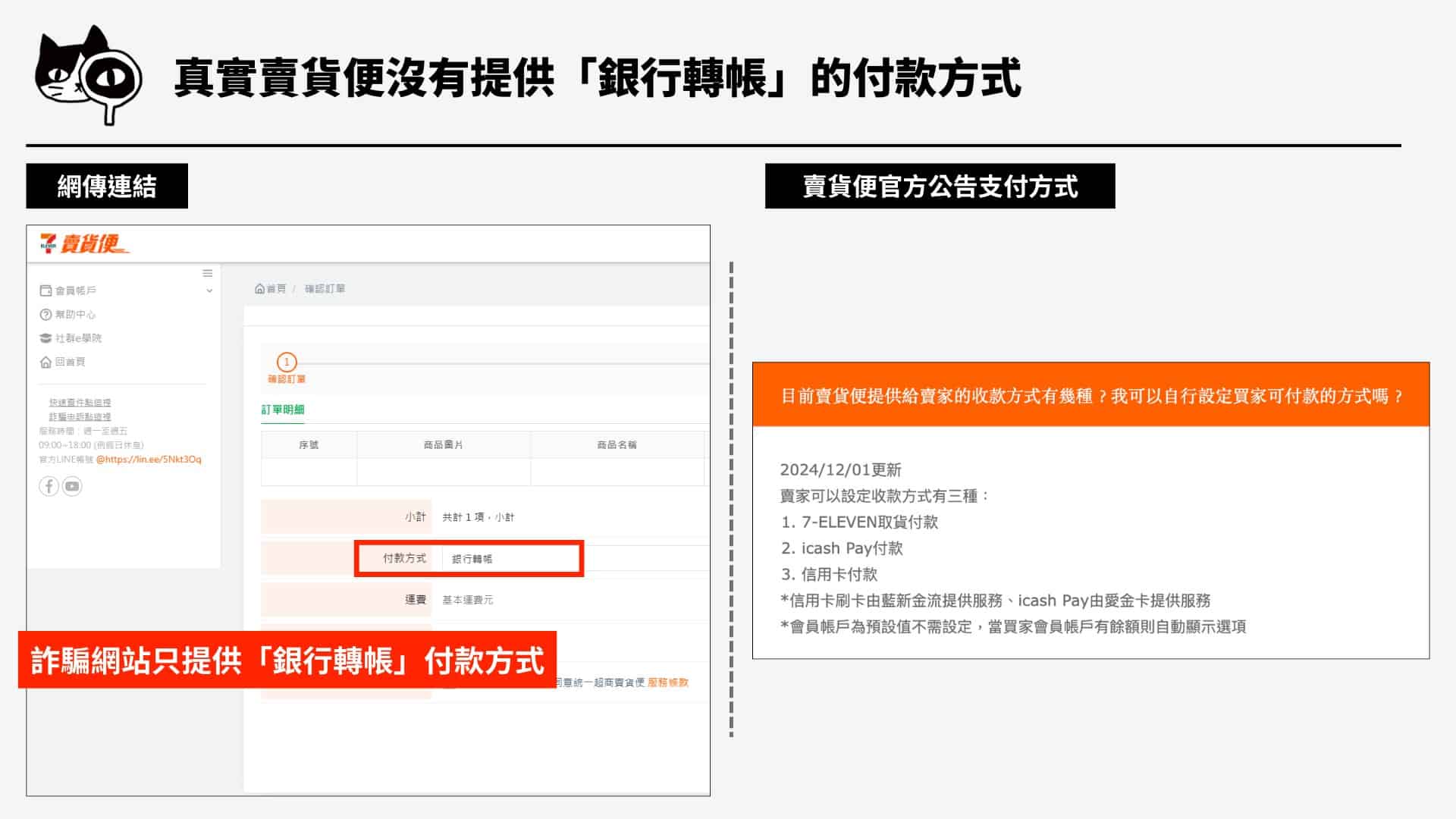Click the second underlined sidebar link
1456x819 pixels.
pos(80,417)
